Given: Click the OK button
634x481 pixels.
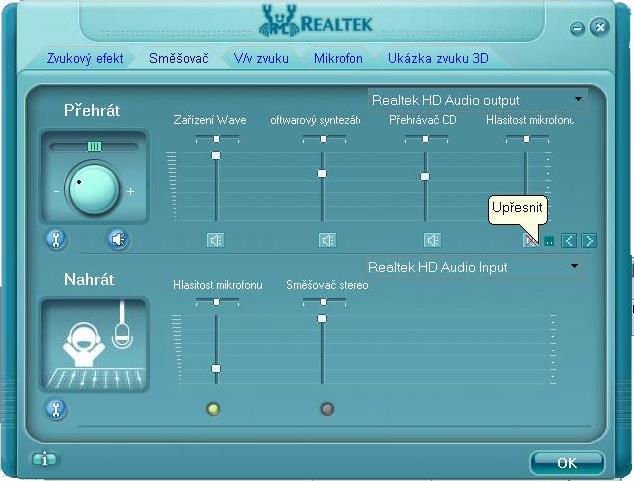Looking at the screenshot, I should 567,462.
